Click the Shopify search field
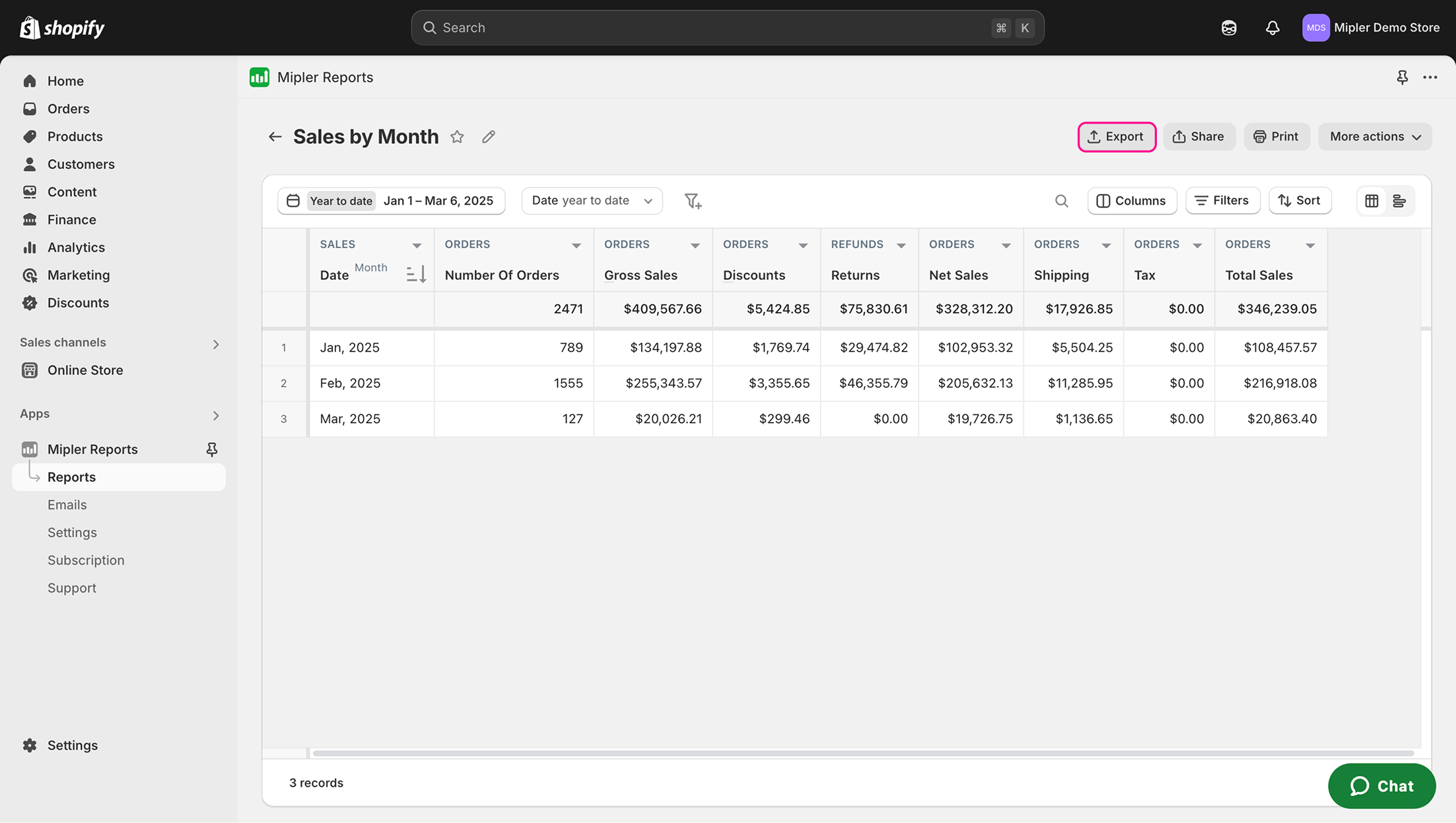Image resolution: width=1456 pixels, height=823 pixels. tap(726, 28)
